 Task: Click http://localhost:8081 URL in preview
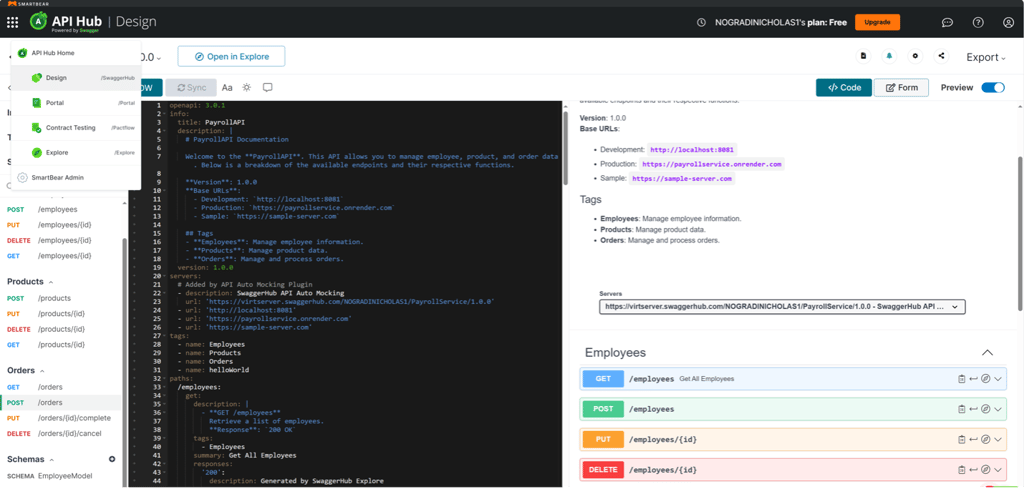[x=692, y=150]
